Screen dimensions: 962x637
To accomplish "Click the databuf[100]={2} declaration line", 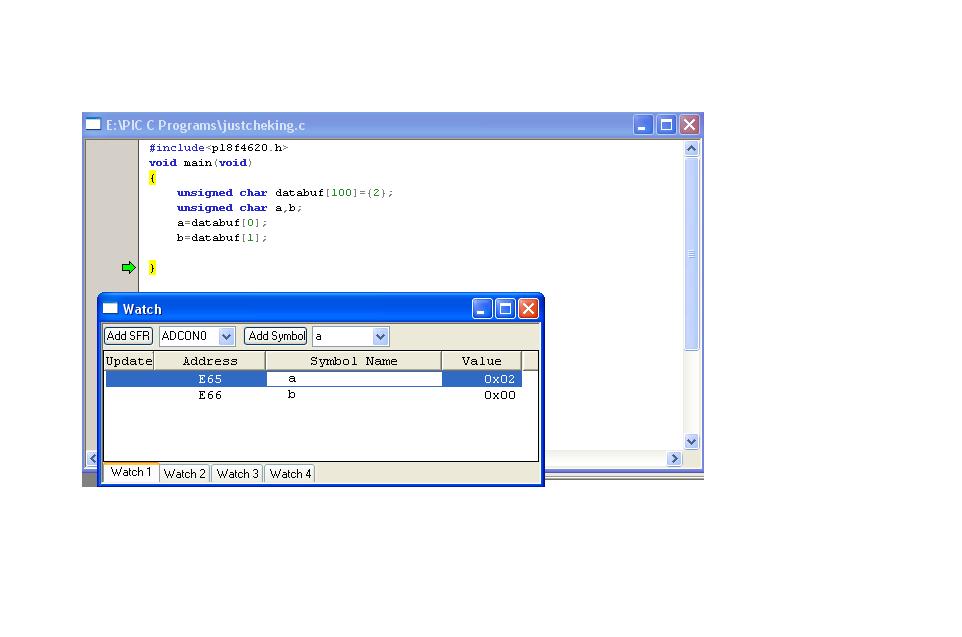I will [x=285, y=193].
